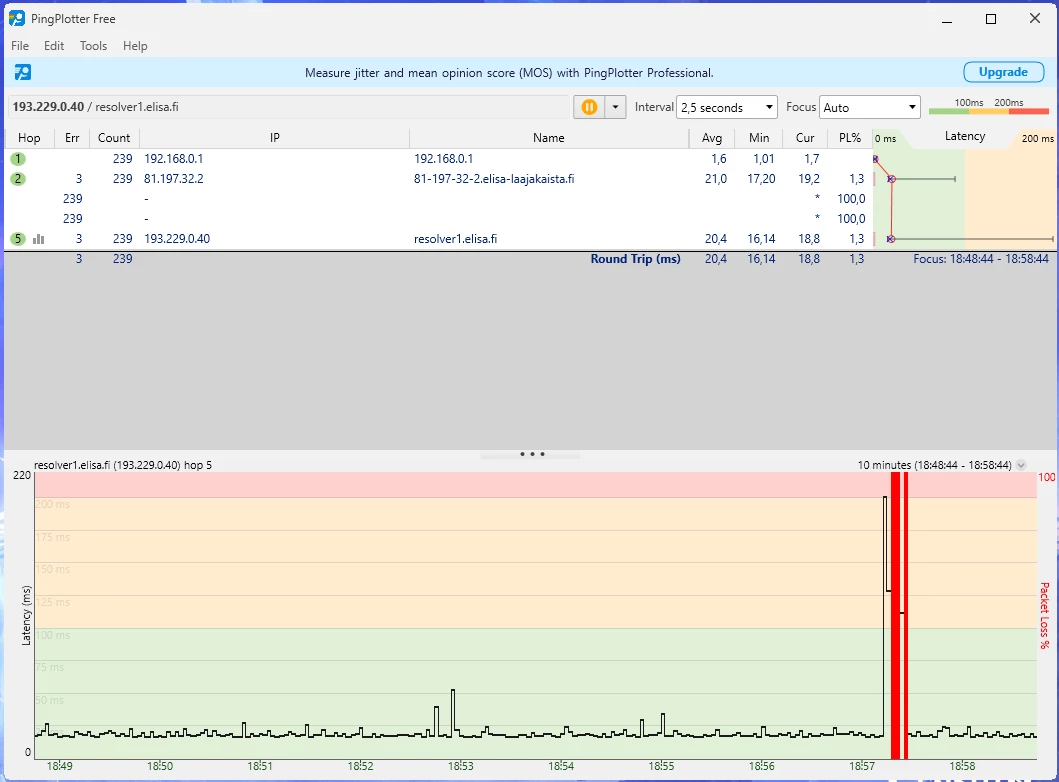Click the Name column header
The width and height of the screenshot is (1059, 782).
548,138
